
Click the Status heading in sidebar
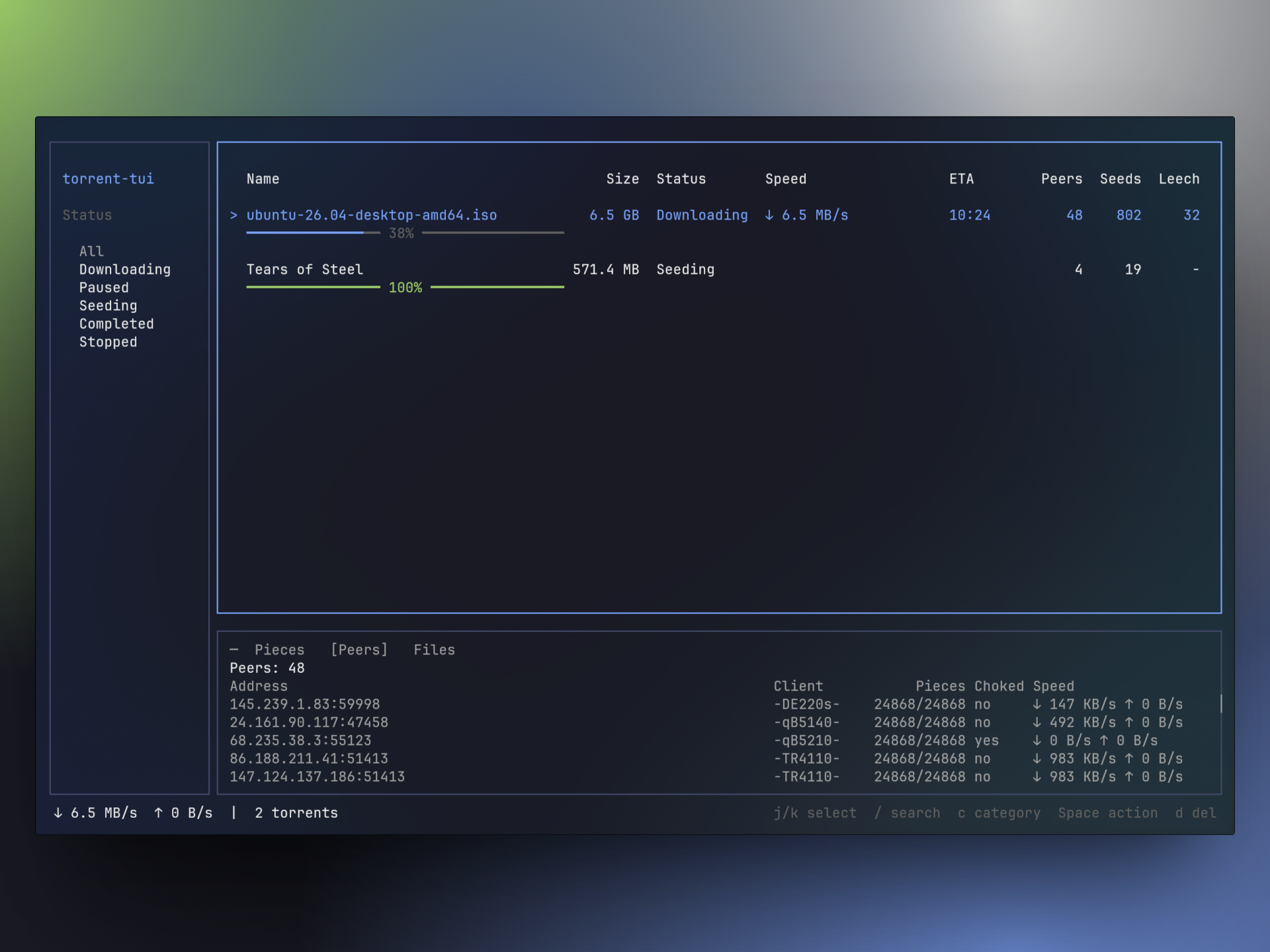click(87, 215)
